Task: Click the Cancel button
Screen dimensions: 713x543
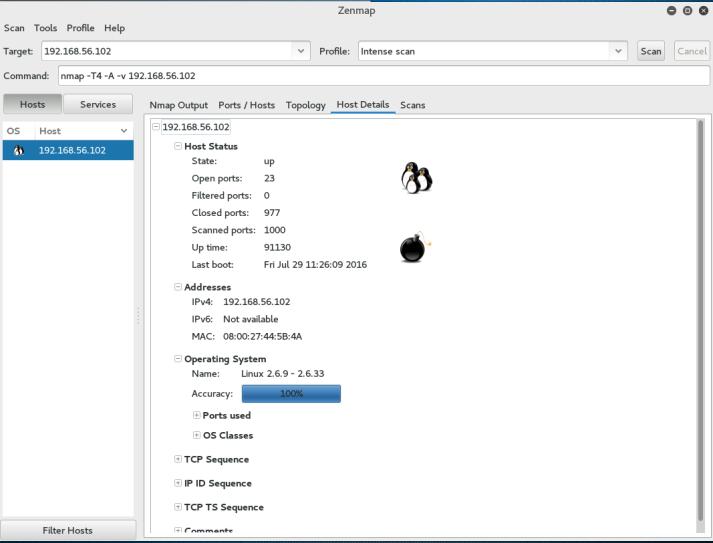Action: [692, 51]
